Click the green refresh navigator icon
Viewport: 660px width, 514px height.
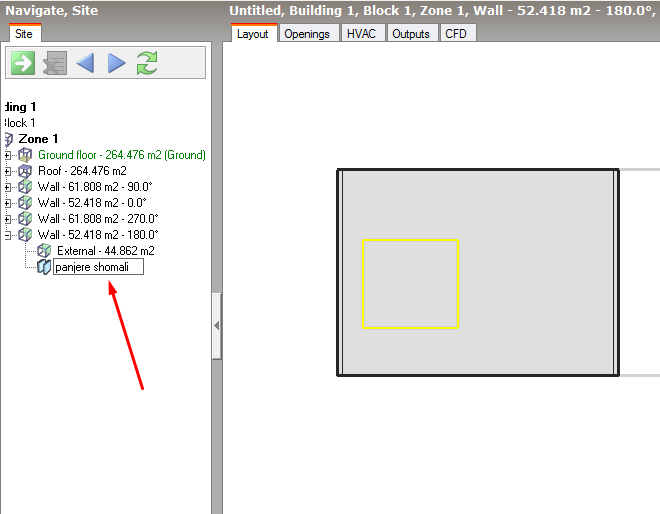[147, 63]
